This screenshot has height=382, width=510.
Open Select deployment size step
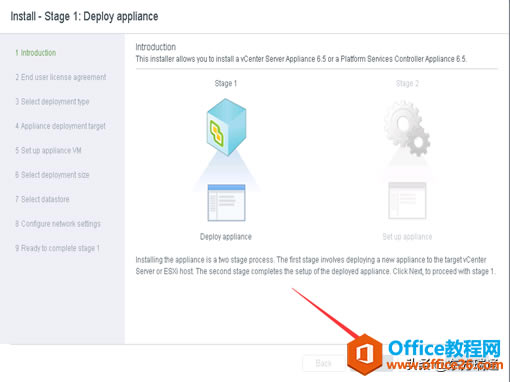point(52,175)
